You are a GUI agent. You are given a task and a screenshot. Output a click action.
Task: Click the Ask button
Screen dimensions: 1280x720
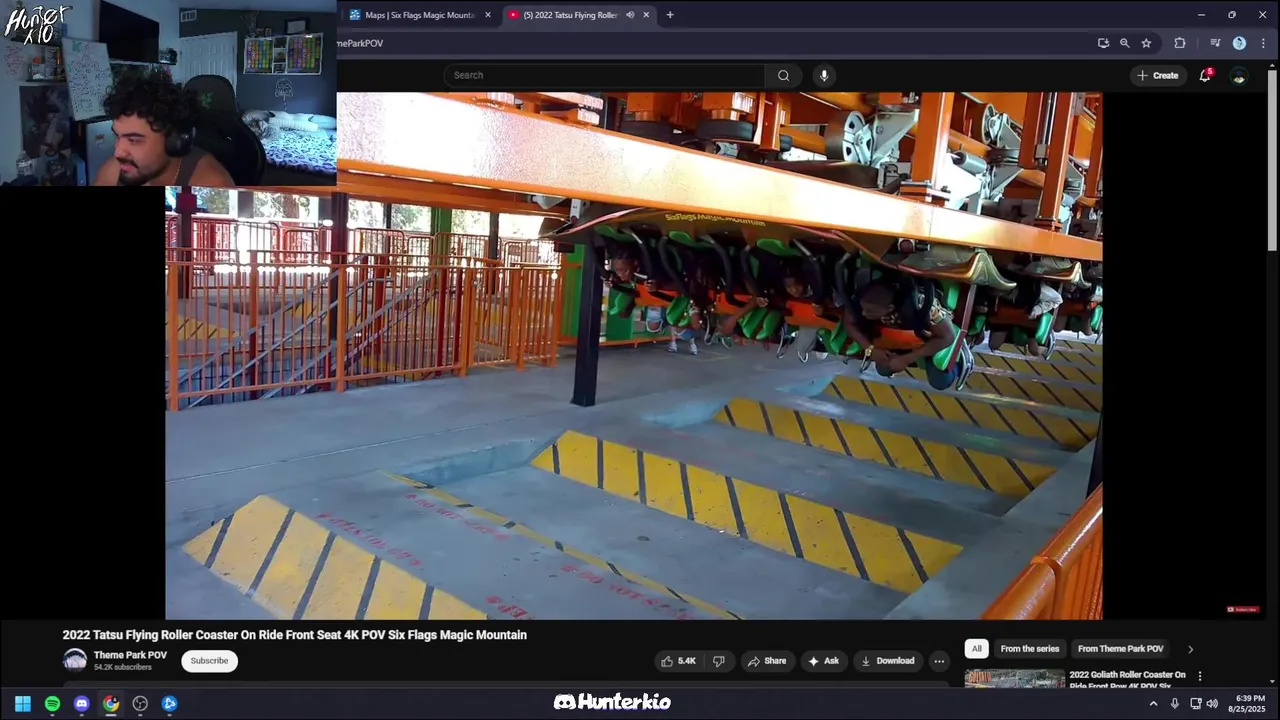823,661
